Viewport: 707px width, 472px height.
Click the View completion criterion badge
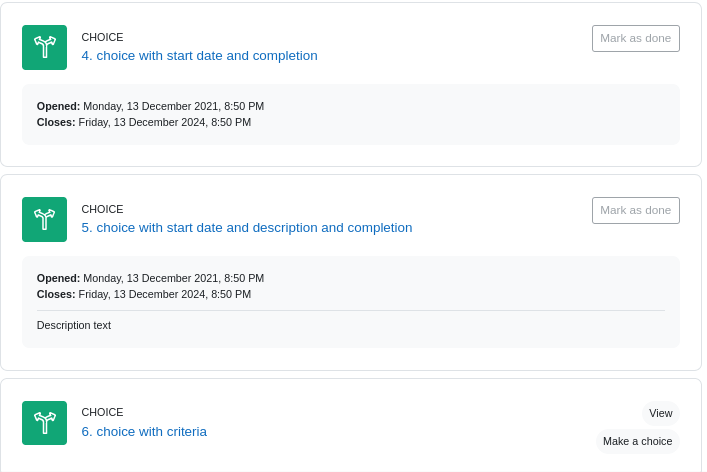661,413
